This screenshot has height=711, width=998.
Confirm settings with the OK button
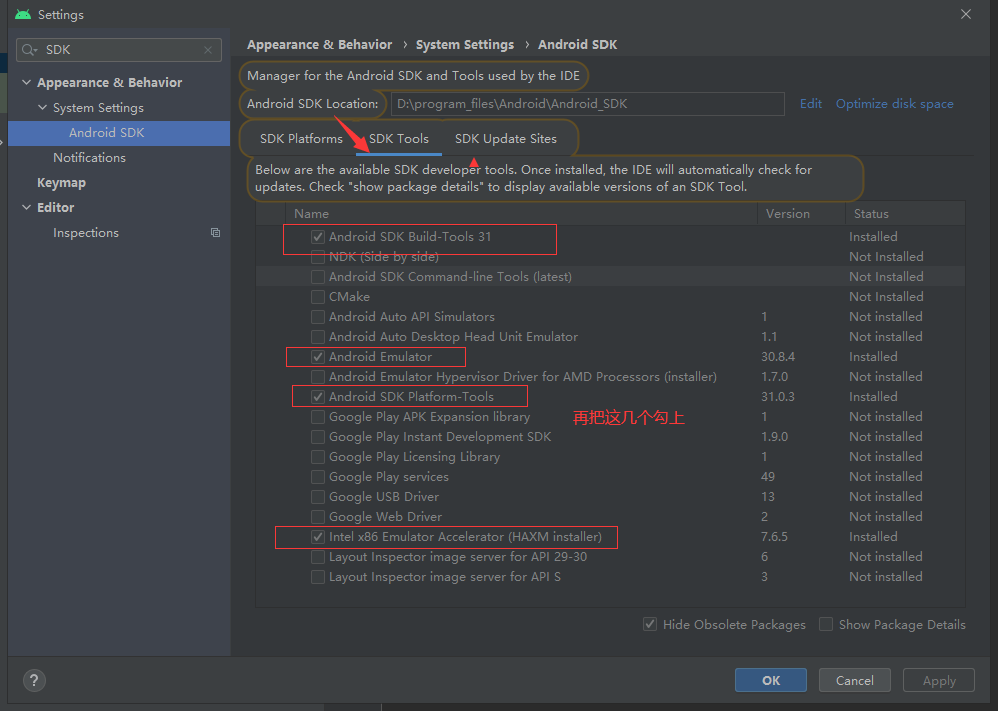point(771,680)
